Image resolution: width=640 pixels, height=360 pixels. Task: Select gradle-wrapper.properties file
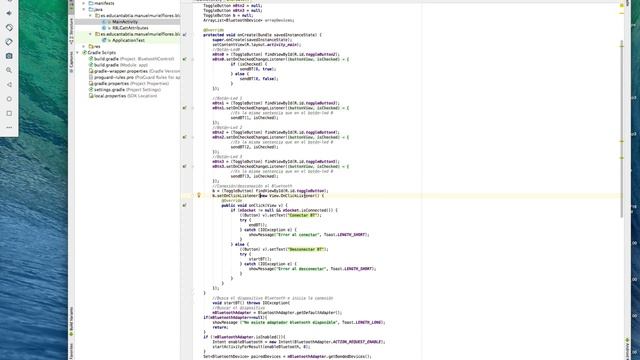click(137, 71)
